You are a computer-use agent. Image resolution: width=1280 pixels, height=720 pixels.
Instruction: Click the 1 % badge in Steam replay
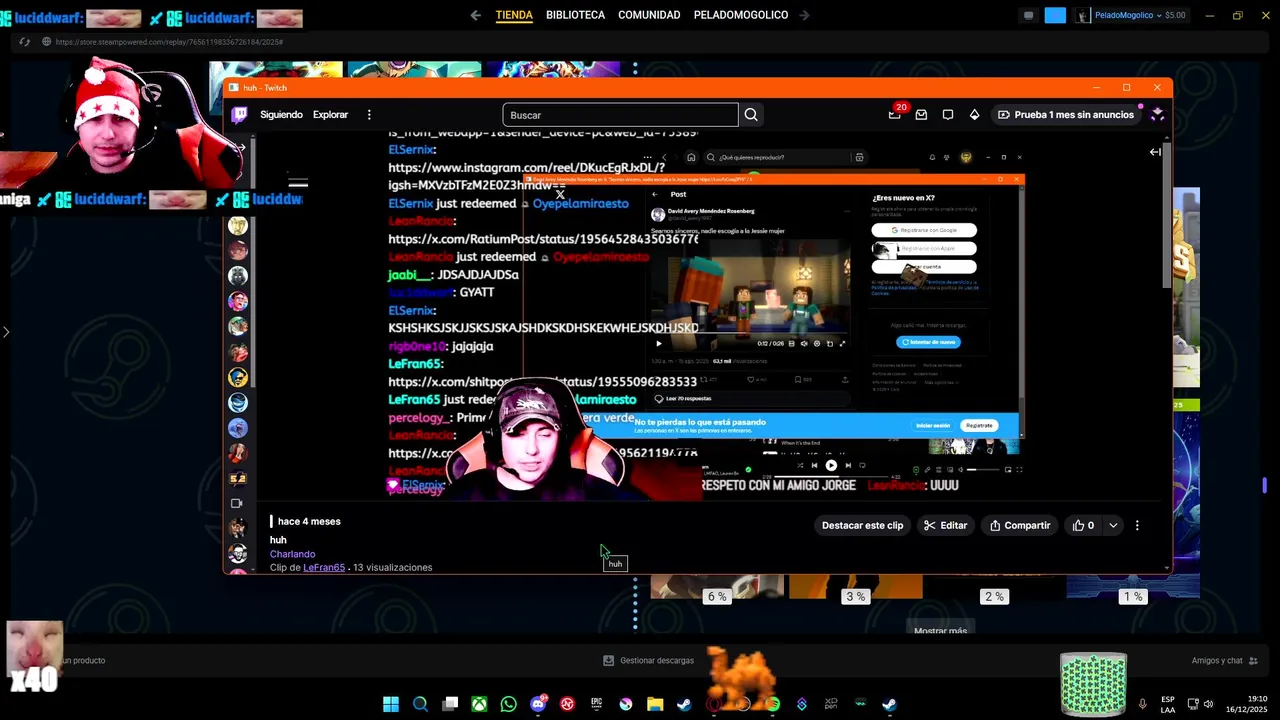click(1132, 596)
